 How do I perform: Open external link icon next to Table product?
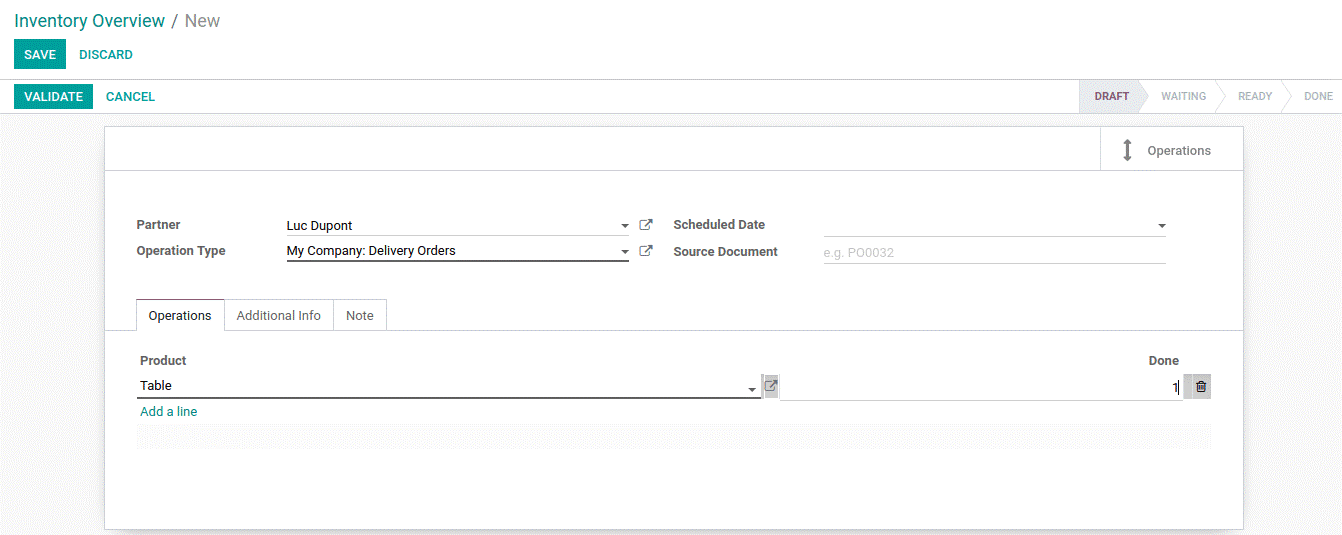click(x=771, y=386)
